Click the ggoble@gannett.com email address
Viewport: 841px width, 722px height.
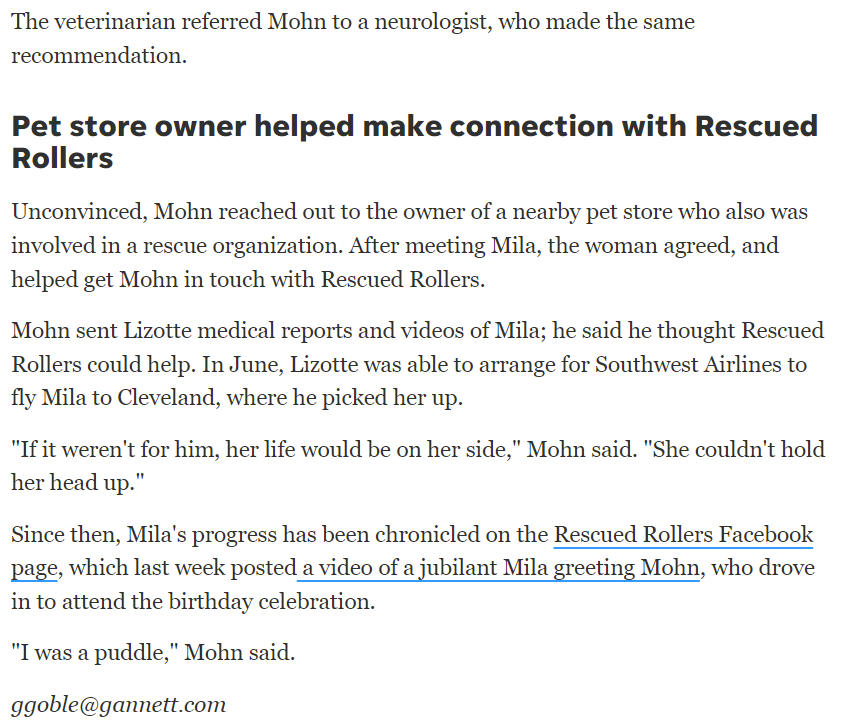[119, 705]
